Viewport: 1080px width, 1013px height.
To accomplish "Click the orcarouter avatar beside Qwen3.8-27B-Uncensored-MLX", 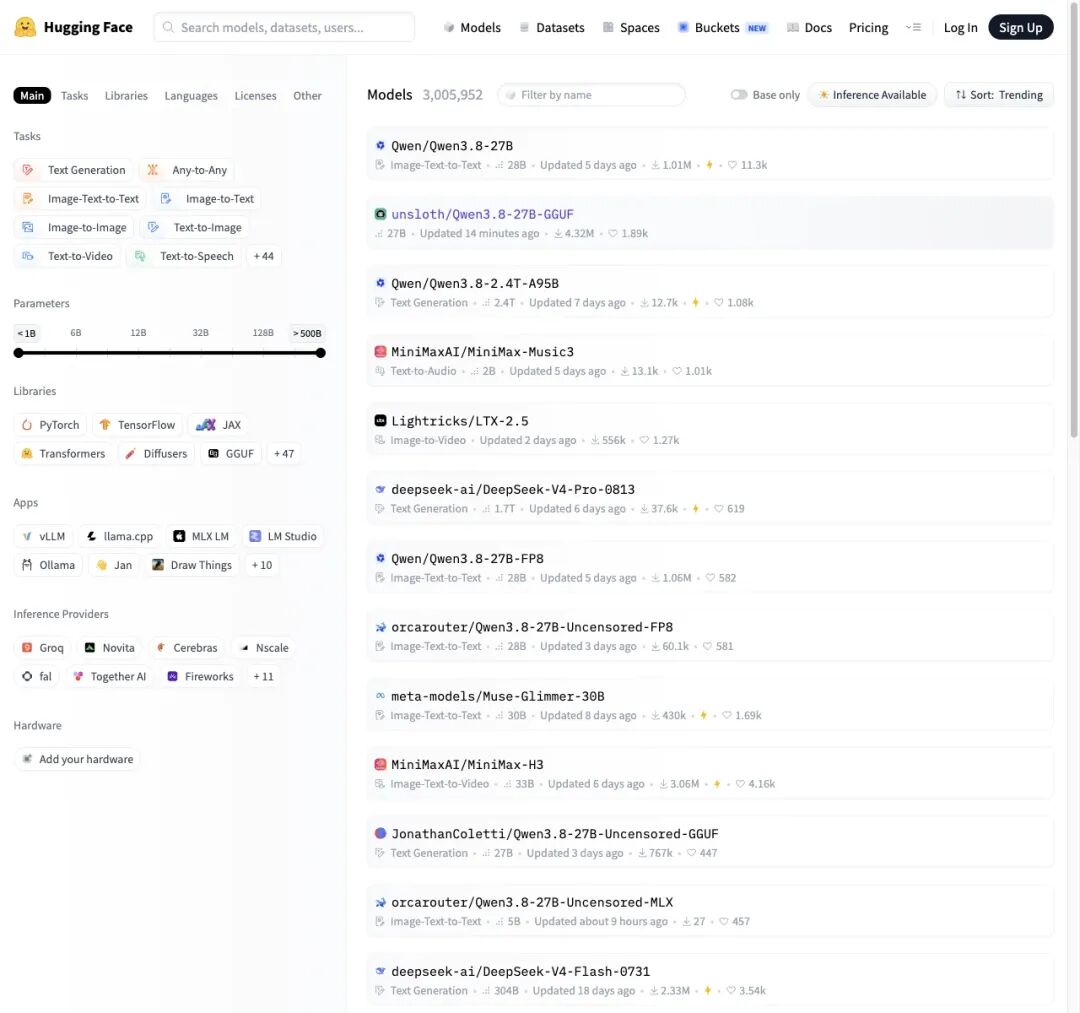I will click(380, 902).
